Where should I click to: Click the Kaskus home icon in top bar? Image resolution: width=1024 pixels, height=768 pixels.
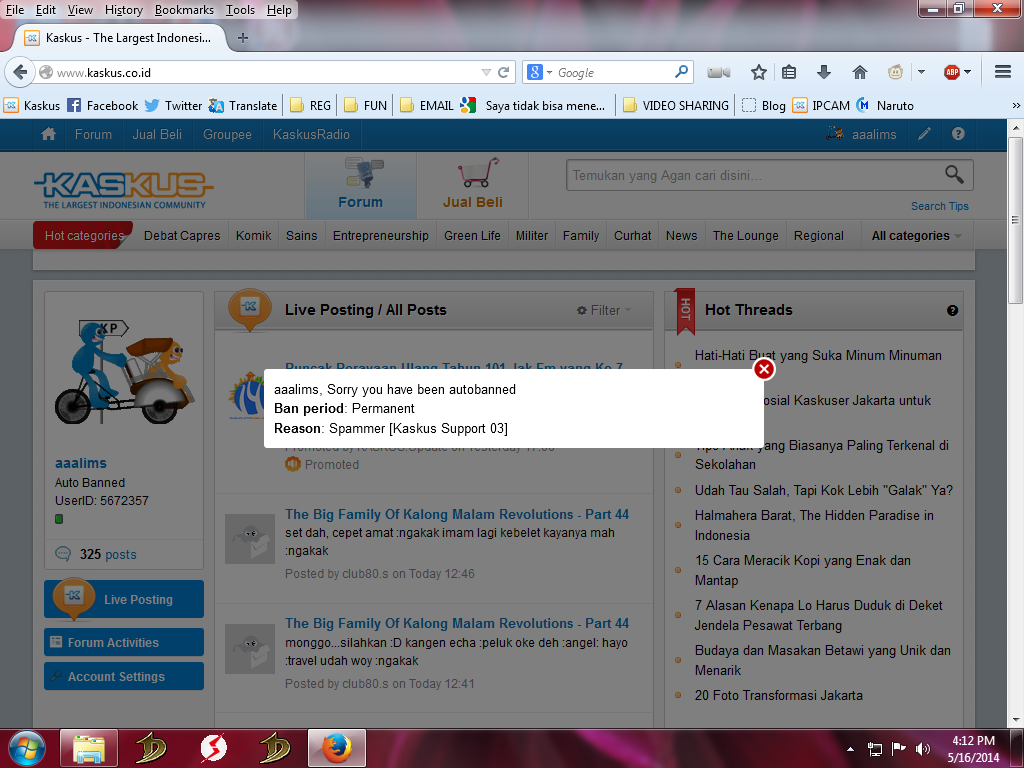coord(48,135)
